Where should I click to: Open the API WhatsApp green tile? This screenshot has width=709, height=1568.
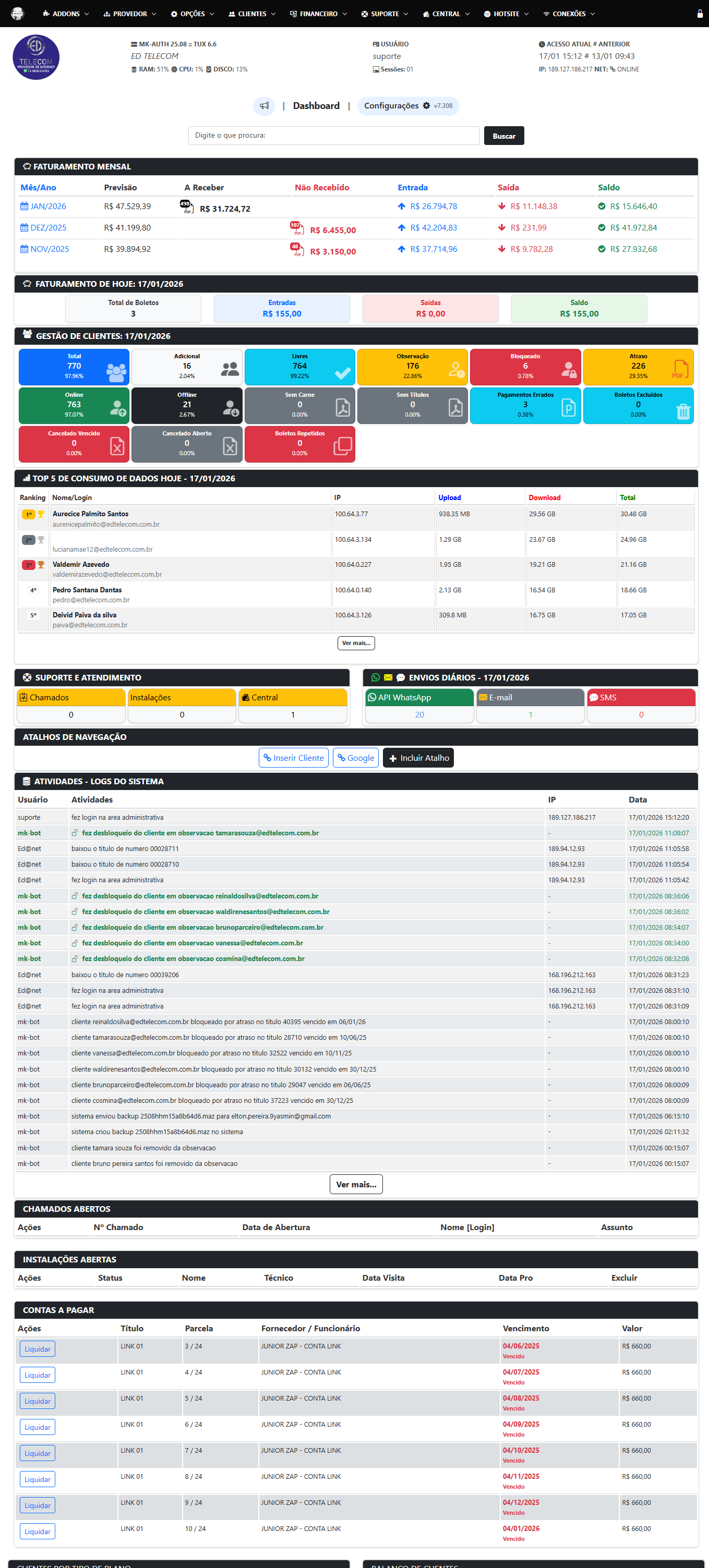(x=419, y=698)
